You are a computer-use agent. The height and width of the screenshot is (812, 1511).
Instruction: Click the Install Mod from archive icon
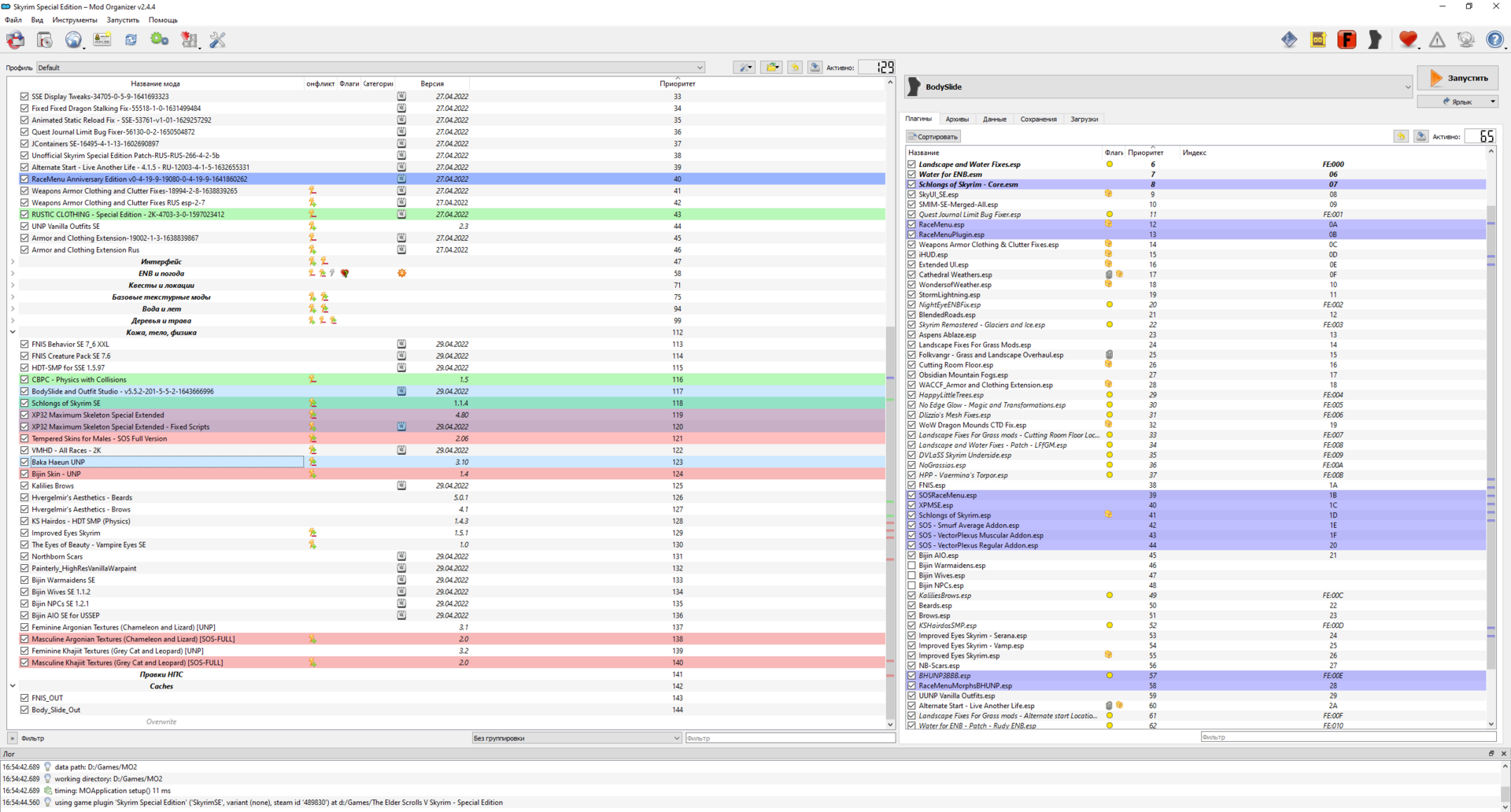pyautogui.click(x=44, y=39)
